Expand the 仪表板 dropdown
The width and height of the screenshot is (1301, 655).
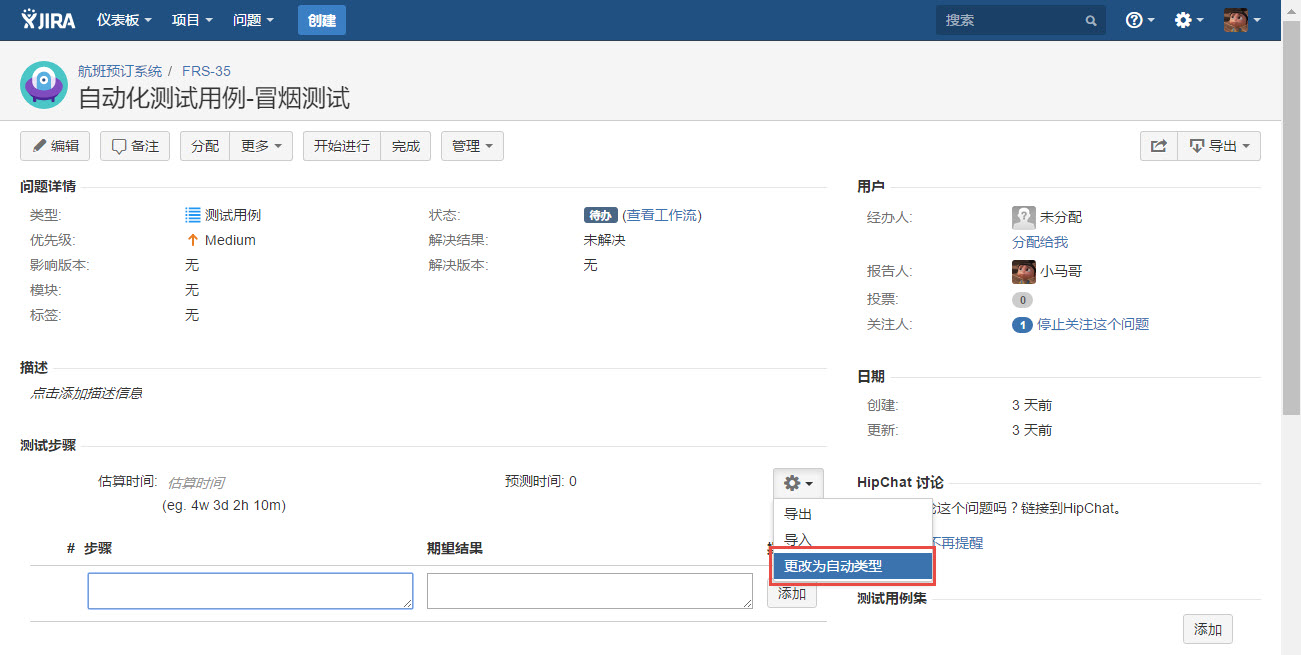click(x=124, y=20)
